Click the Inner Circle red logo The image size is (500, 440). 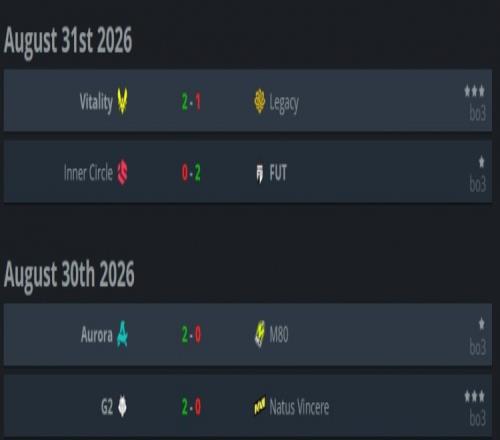122,172
